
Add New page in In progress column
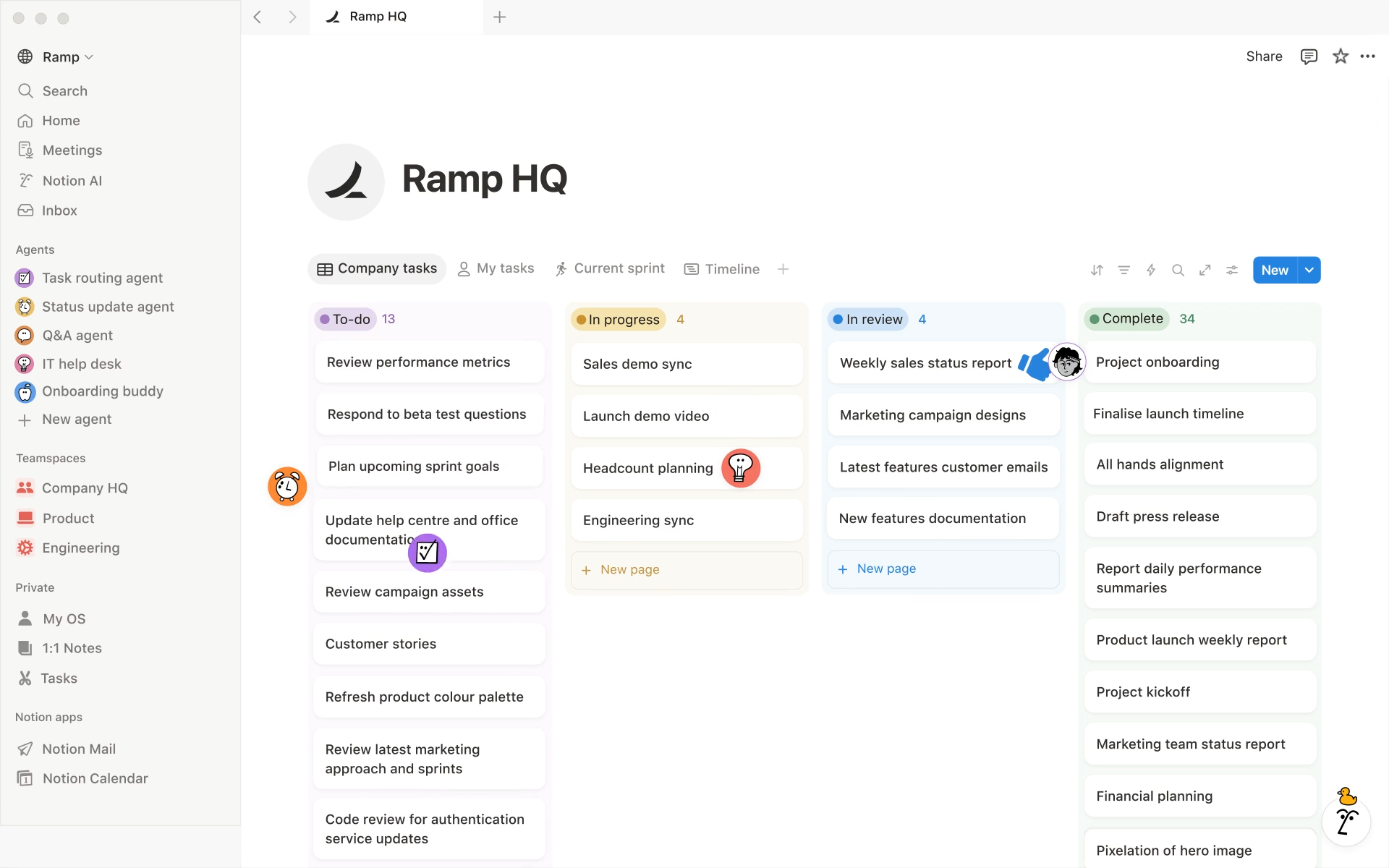(x=687, y=570)
